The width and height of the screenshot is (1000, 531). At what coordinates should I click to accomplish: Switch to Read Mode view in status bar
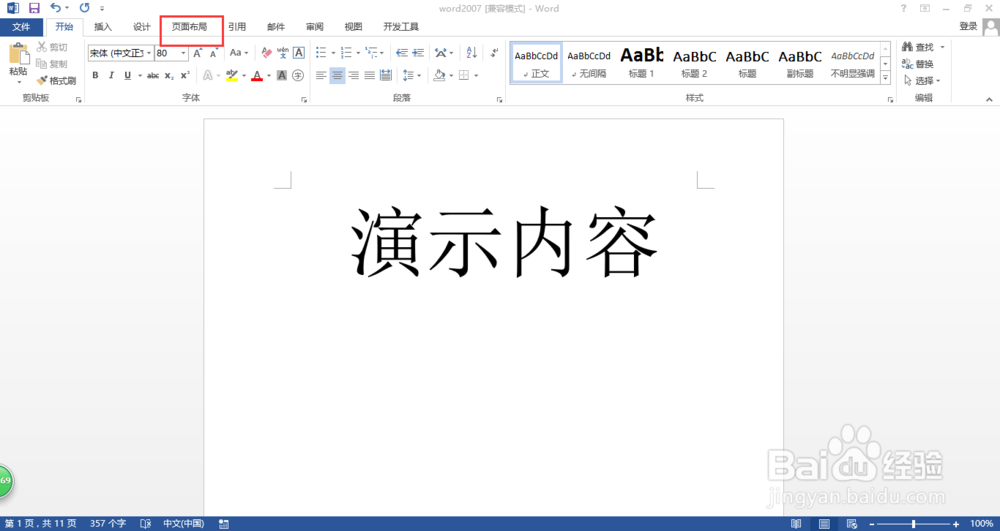point(796,524)
